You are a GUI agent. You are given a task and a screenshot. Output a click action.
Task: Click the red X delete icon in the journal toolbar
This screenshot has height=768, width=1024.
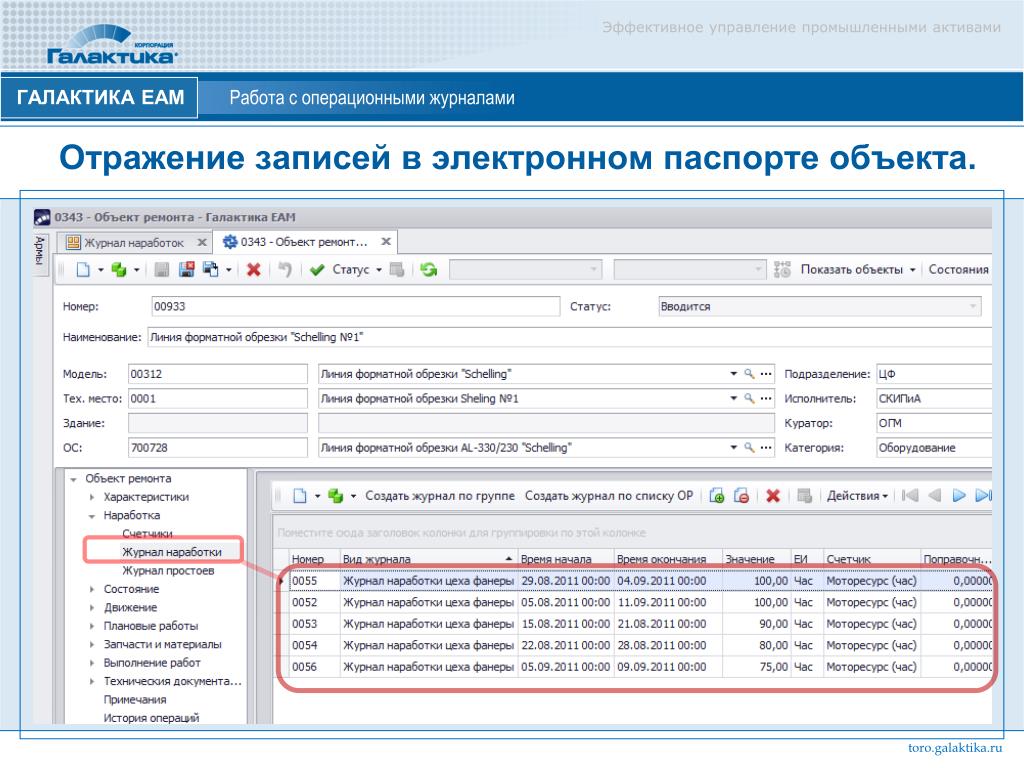tap(773, 496)
